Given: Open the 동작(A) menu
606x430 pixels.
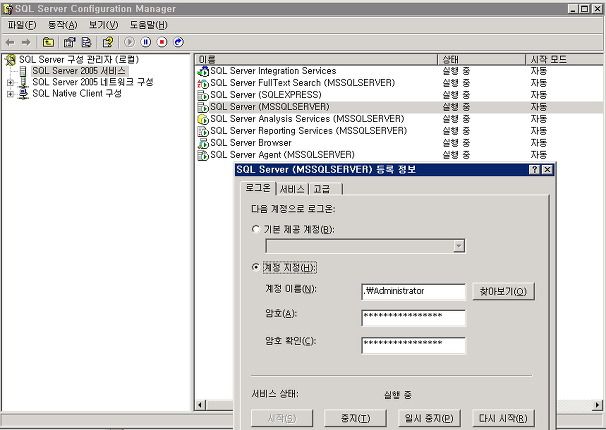Looking at the screenshot, I should click(63, 25).
